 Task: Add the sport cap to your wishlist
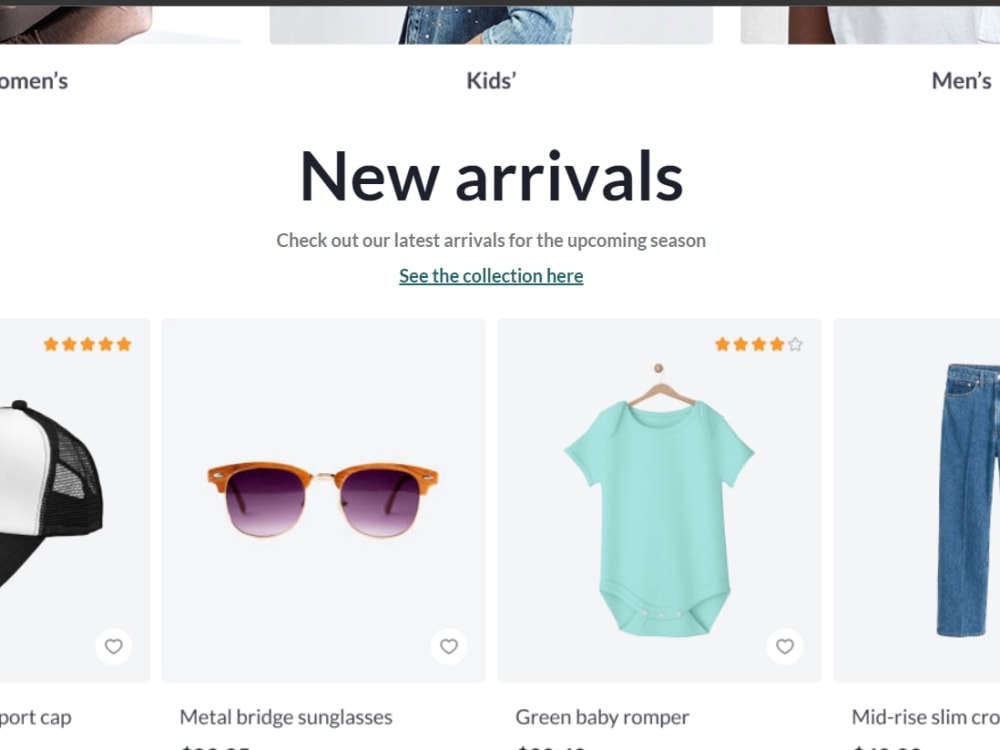[x=113, y=647]
